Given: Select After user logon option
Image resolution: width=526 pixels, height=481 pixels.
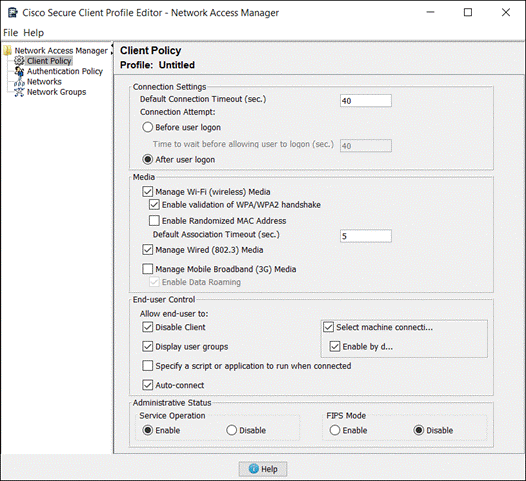Looking at the screenshot, I should pos(148,159).
